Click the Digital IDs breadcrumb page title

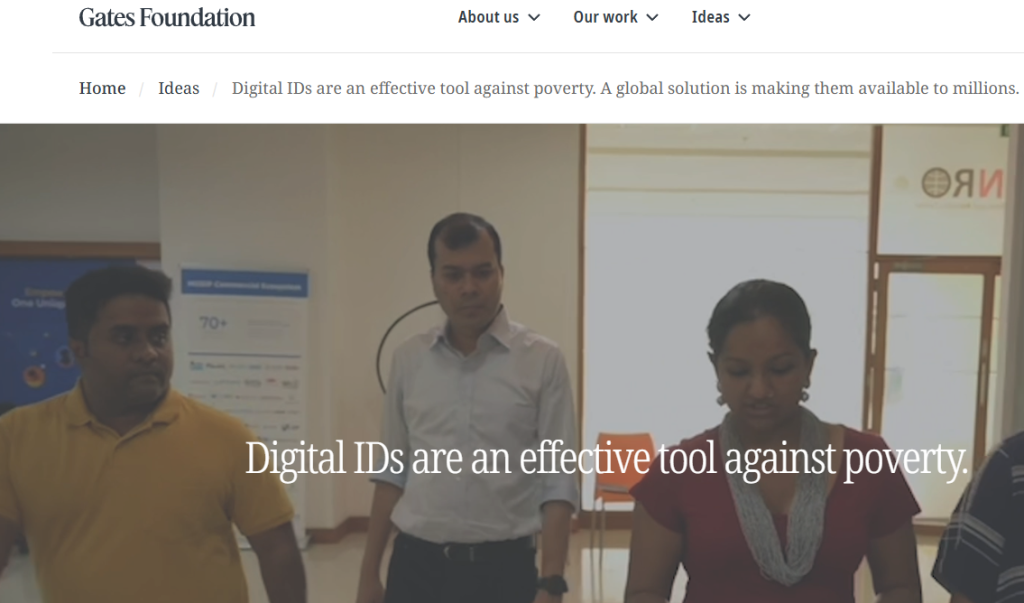click(x=625, y=88)
